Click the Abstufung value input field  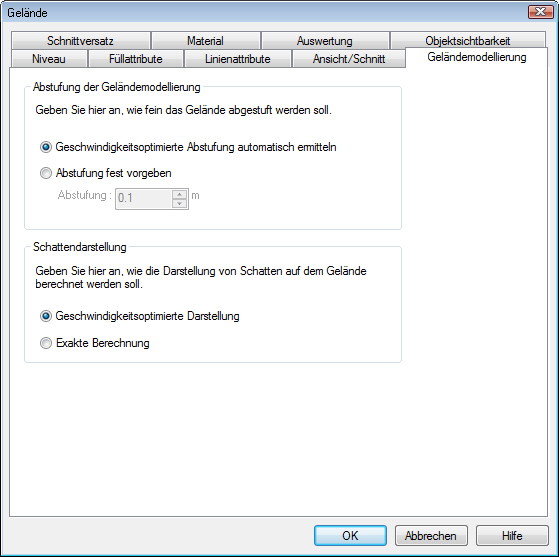coord(144,199)
